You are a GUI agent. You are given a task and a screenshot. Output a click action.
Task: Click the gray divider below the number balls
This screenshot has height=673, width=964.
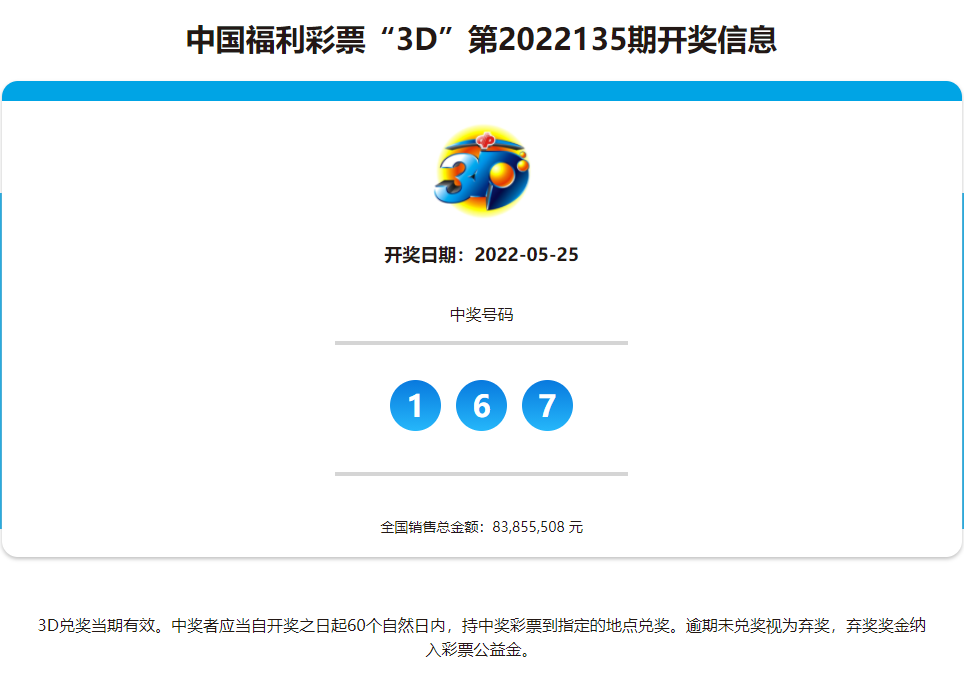click(481, 473)
